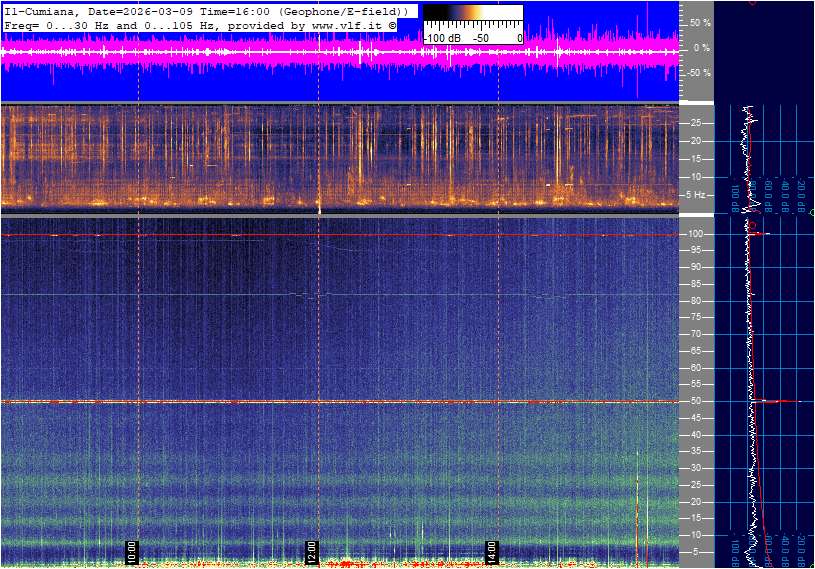Click the 100 Hz peak in spectrum graph

tap(760, 234)
